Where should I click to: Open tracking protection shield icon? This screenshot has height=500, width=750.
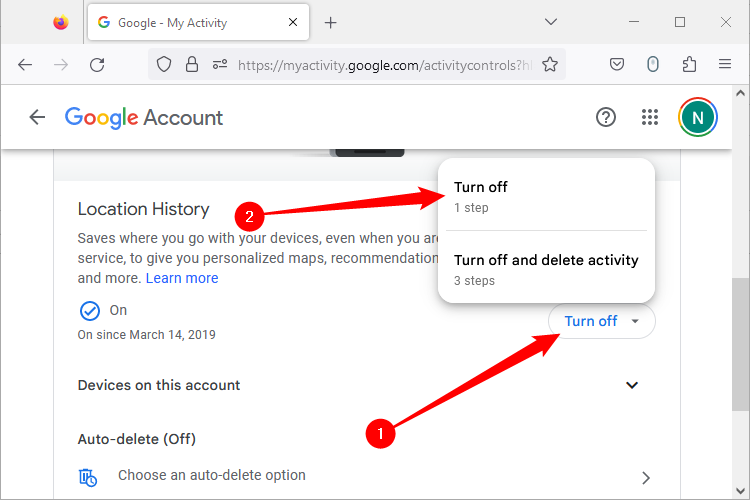click(x=164, y=64)
